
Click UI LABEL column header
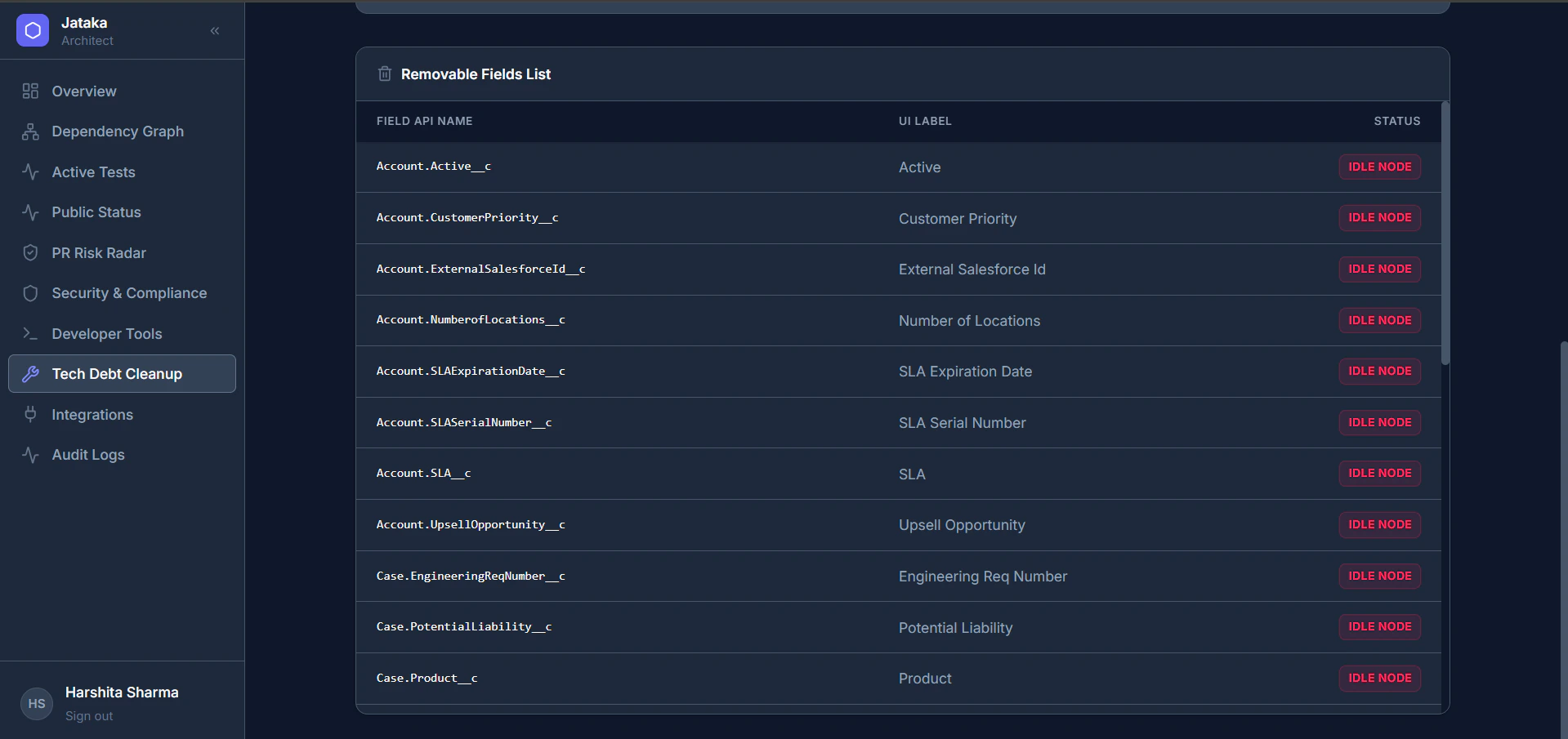925,121
